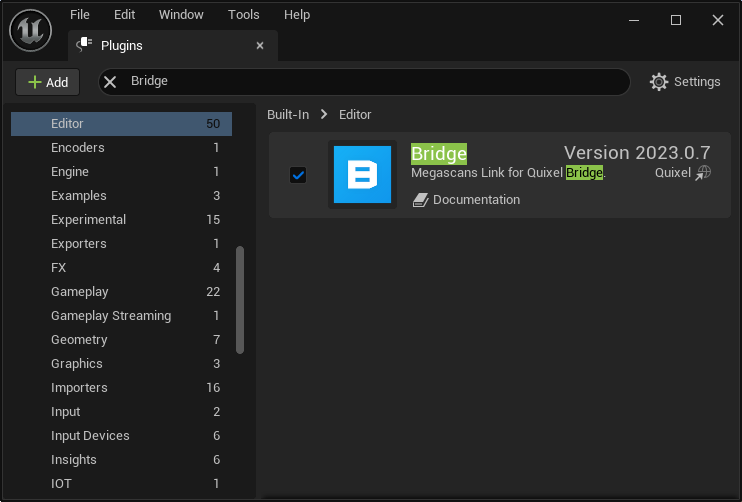Click the breadcrumb chevron after Built-In
Screen dimensions: 742x502
pyautogui.click(x=324, y=115)
